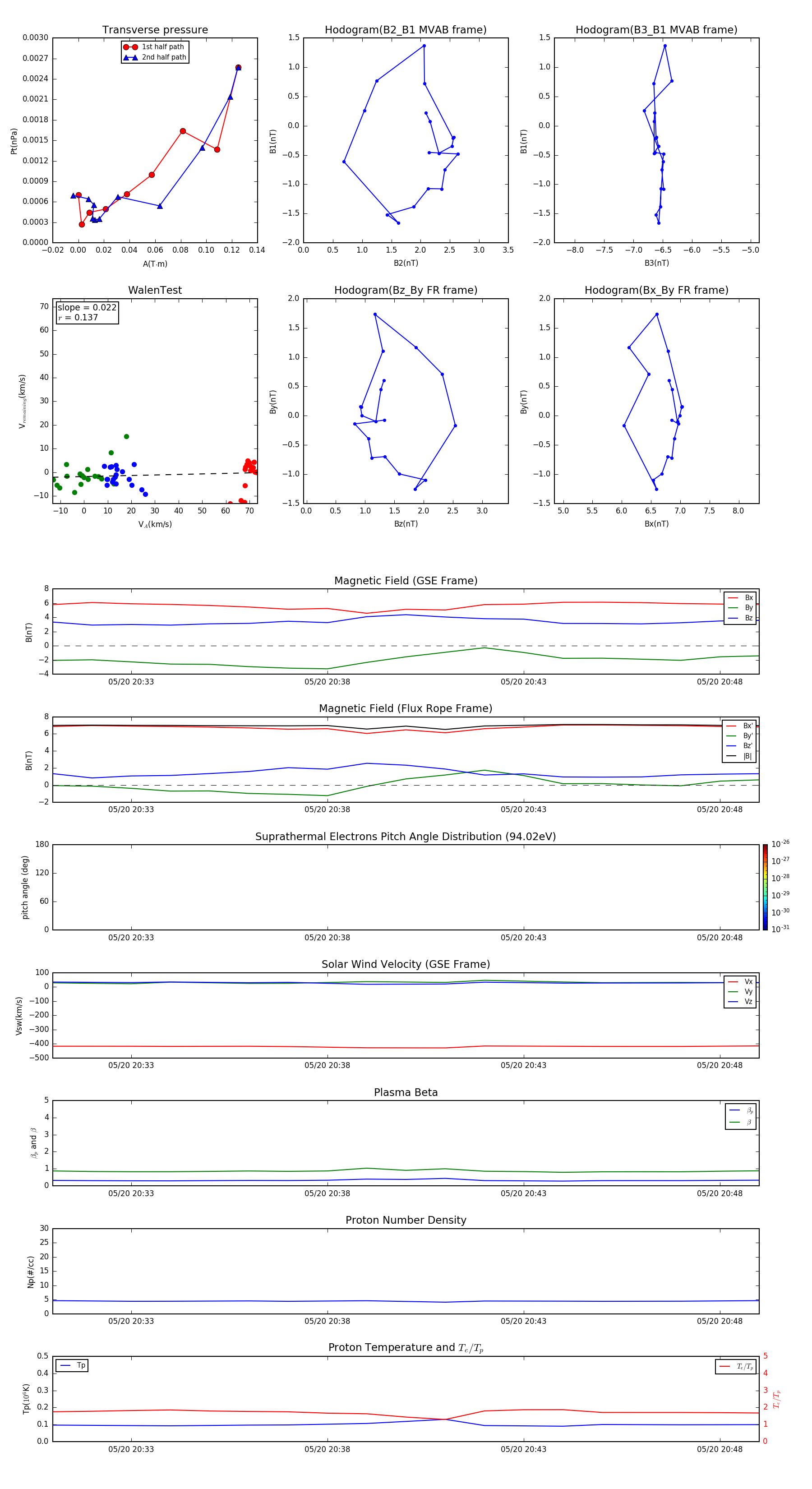
Task: Click the "V_remaining(km/s)" y-axis label
Action: point(22,401)
